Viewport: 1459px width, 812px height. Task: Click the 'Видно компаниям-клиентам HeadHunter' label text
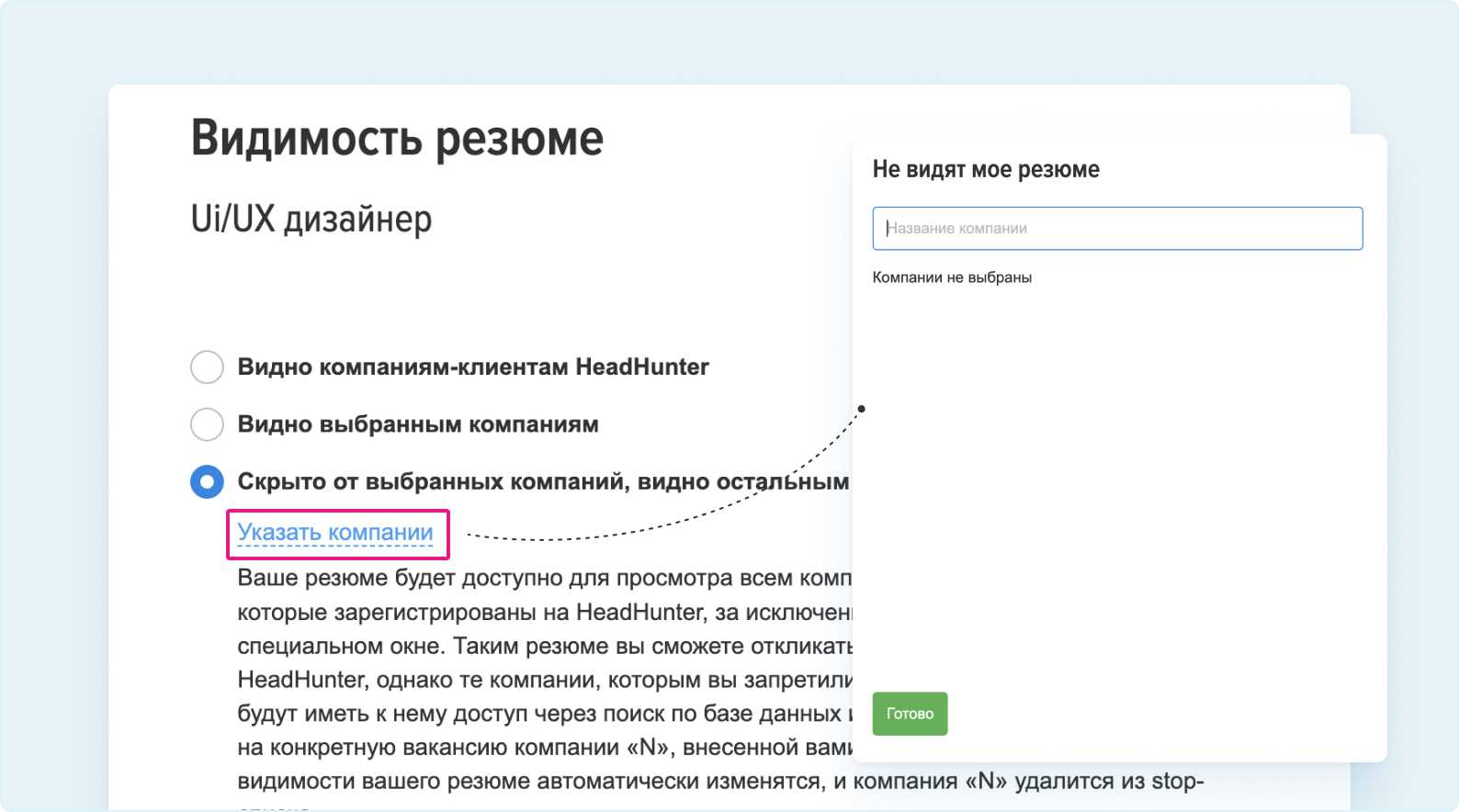pyautogui.click(x=473, y=367)
